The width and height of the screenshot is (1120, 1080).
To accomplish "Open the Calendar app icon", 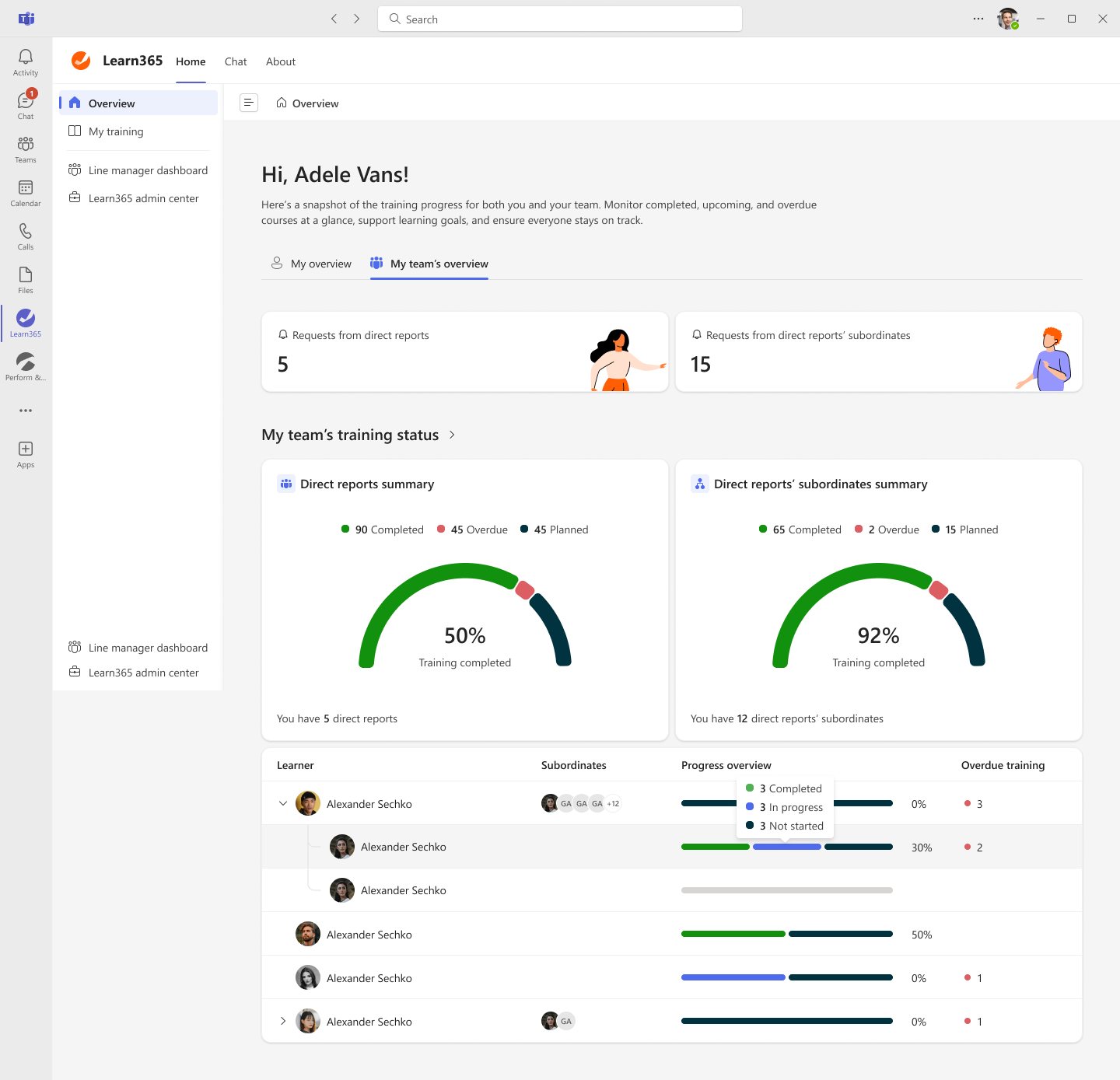I will click(26, 192).
